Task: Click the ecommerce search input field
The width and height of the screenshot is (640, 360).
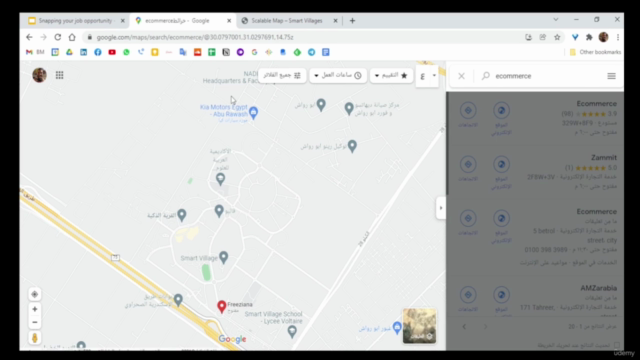Action: 547,76
